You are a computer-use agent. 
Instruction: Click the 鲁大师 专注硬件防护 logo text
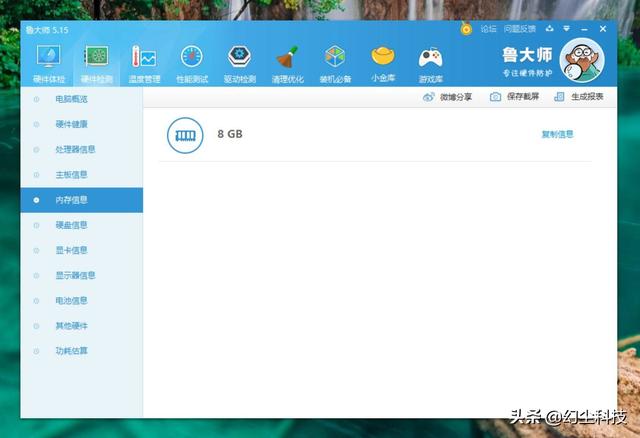(527, 61)
